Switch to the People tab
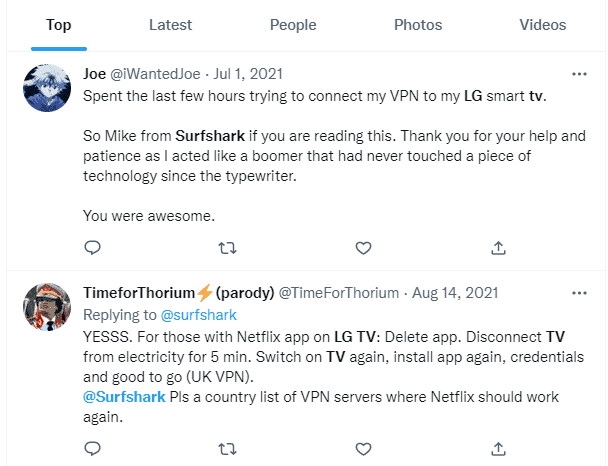This screenshot has width=608, height=466. pos(293,25)
